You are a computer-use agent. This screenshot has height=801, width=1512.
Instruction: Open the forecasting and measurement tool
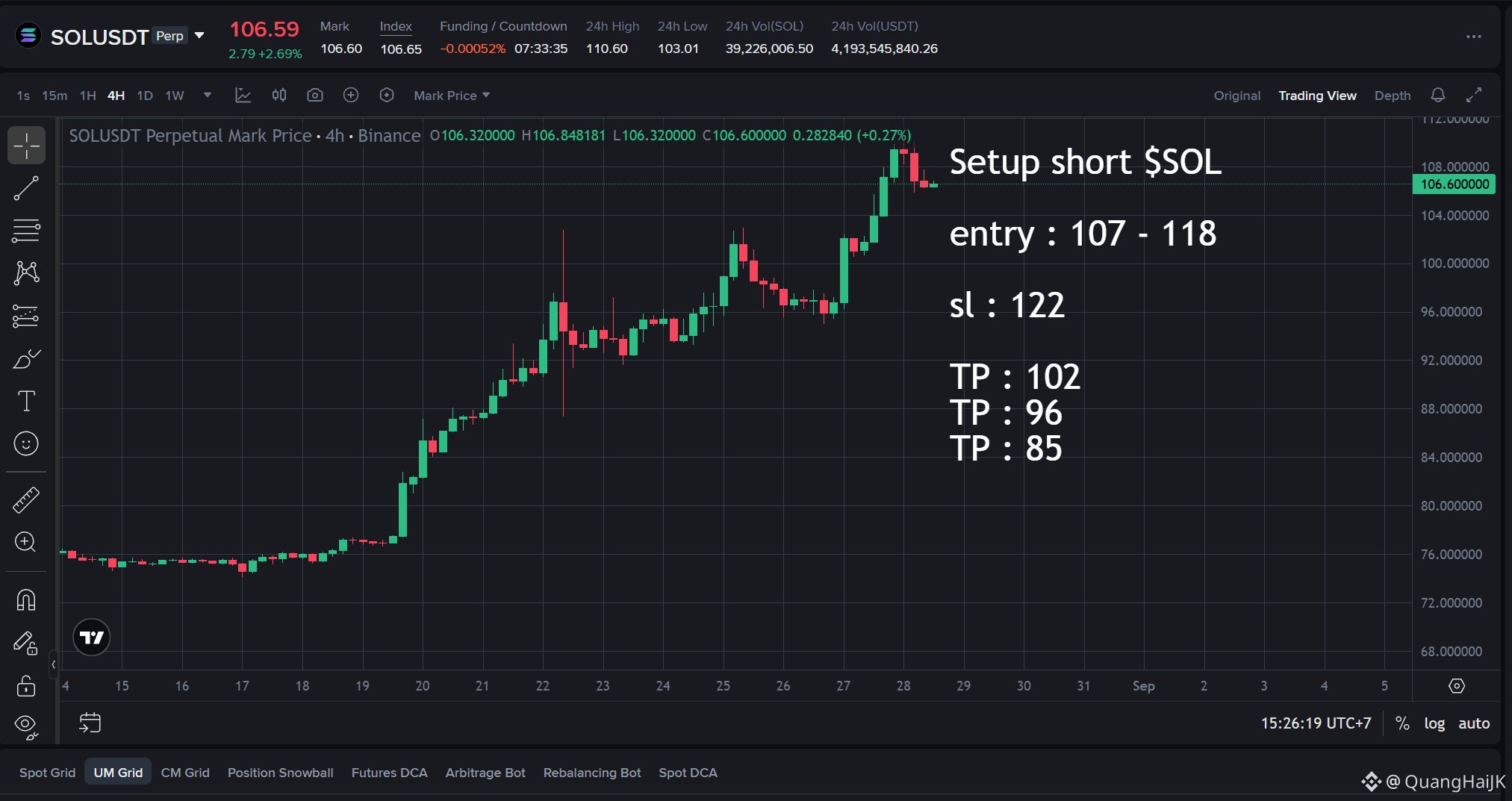point(26,317)
